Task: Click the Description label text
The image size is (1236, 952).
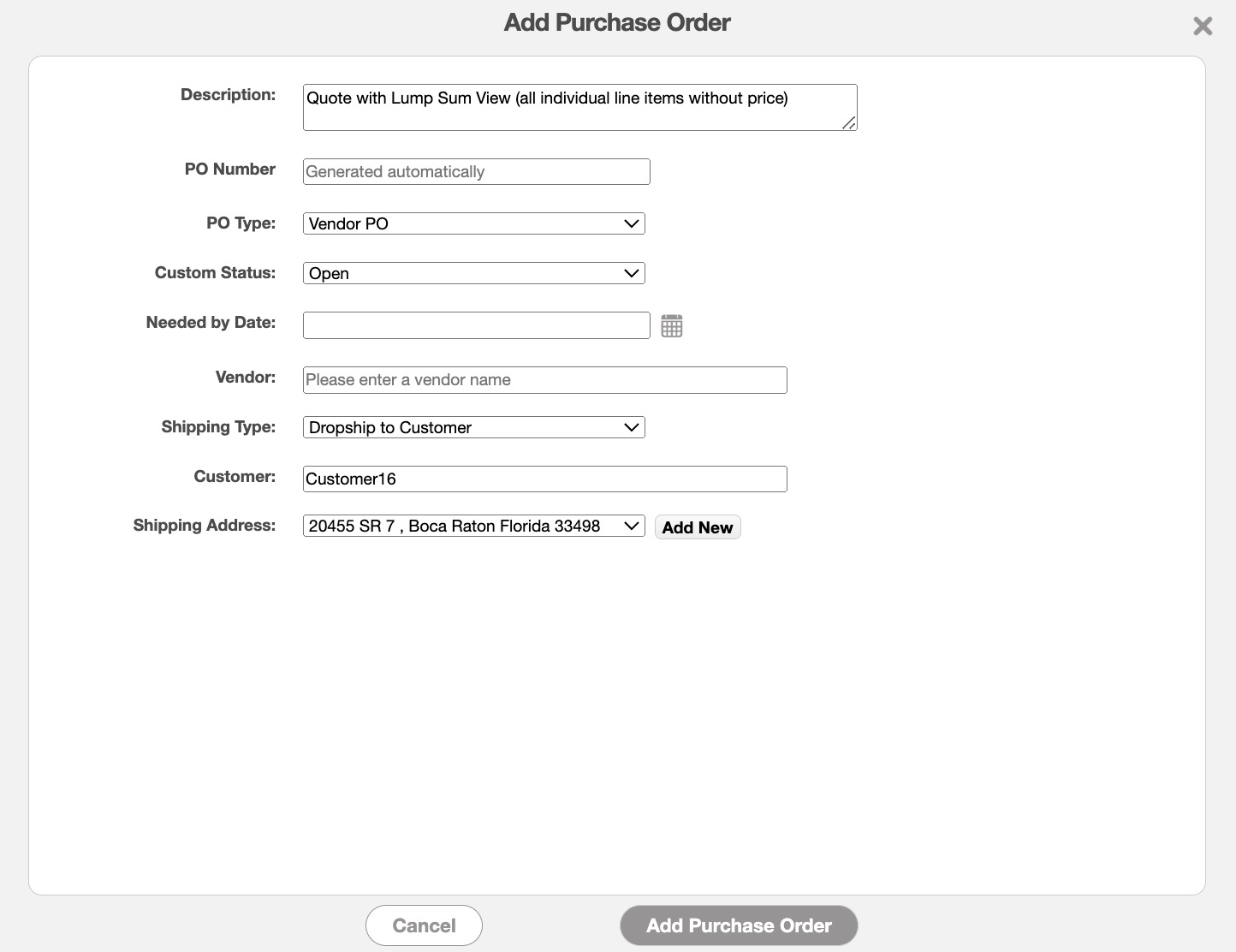Action: tap(228, 95)
